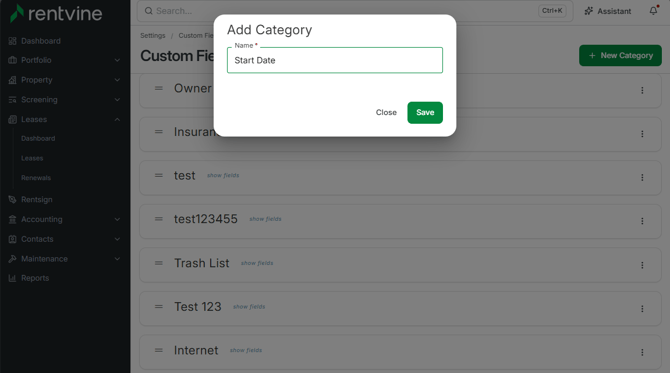Open the Internet row three-dot menu
Screen dimensions: 670x373
(x=642, y=352)
